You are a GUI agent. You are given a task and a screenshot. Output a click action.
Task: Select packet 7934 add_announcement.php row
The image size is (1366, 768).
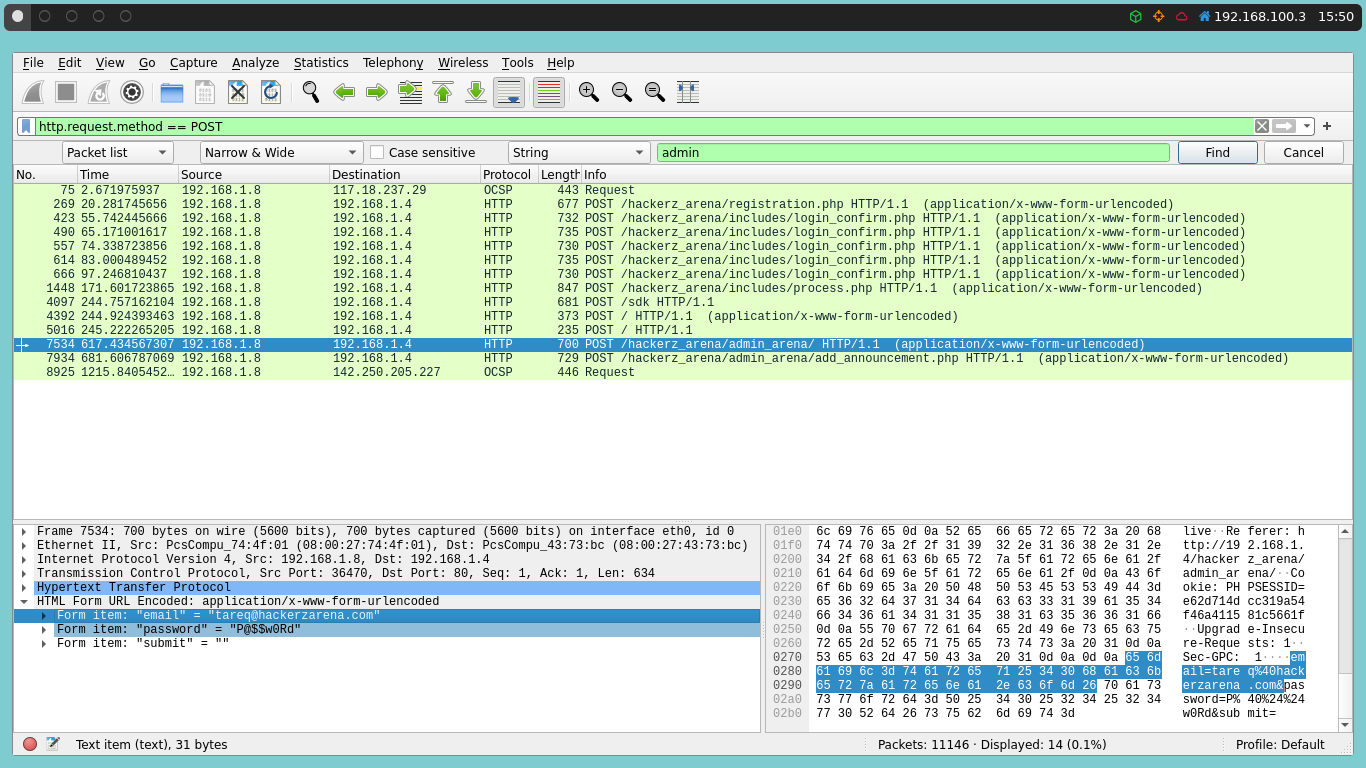[682, 358]
